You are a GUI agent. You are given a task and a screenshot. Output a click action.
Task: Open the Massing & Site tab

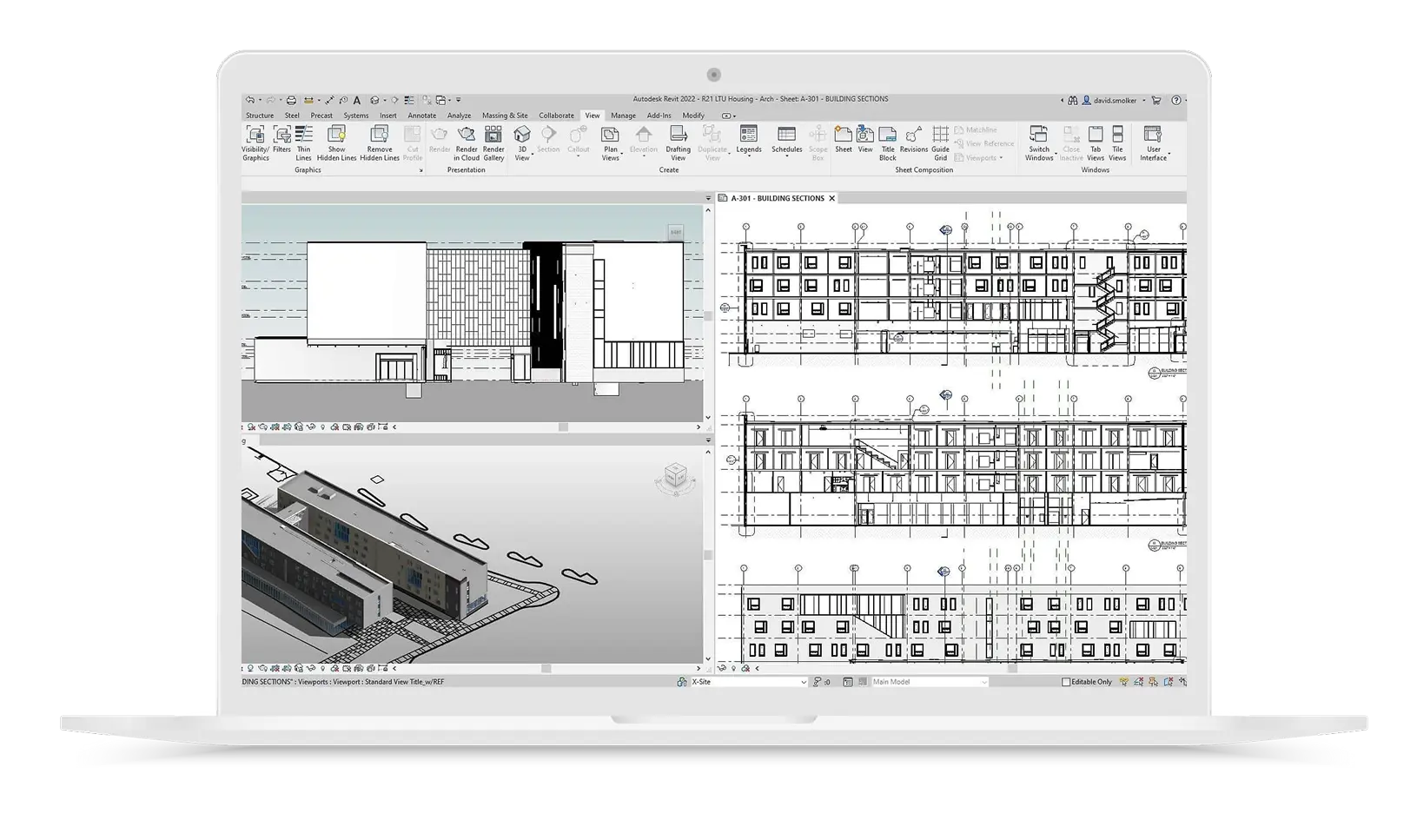pyautogui.click(x=505, y=116)
